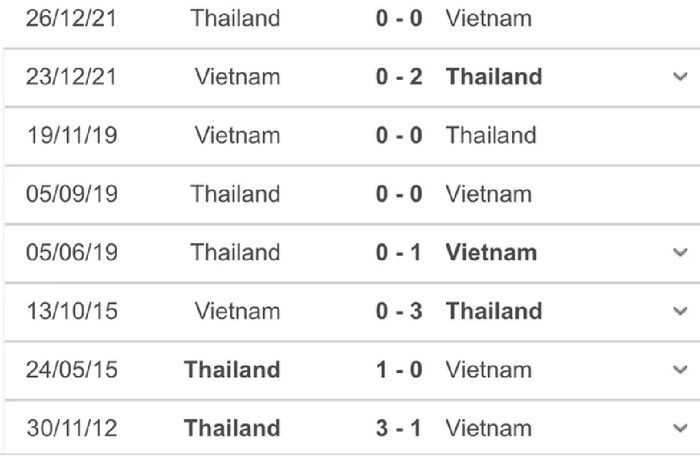The image size is (700, 457).
Task: Expand the 24/05/15 Thailand vs Vietnam match
Action: pos(679,370)
